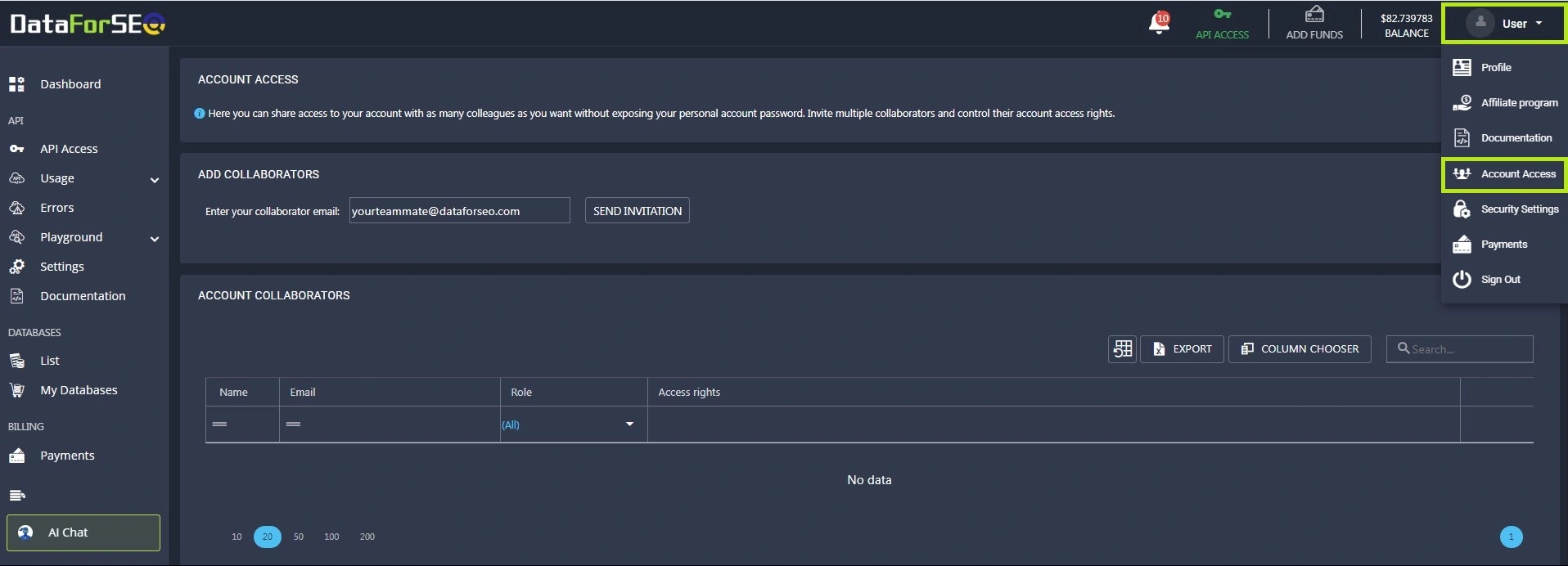
Task: Open the COLUMN CHOOSER button
Action: 1300,349
